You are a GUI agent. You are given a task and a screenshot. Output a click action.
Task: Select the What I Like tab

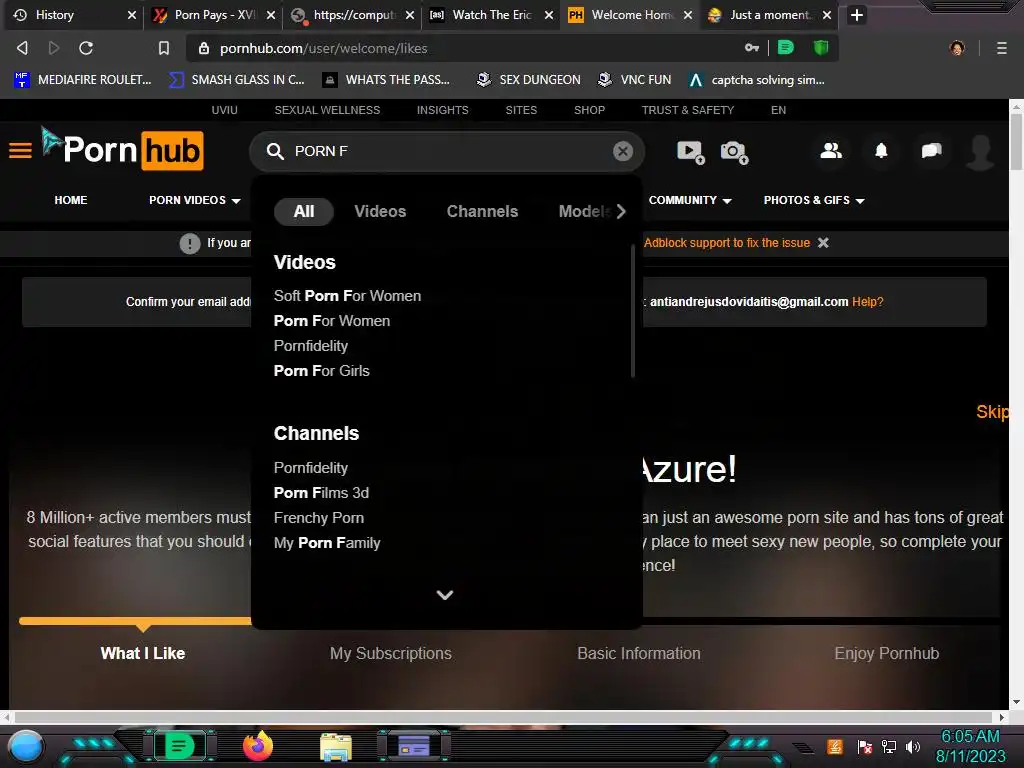142,654
